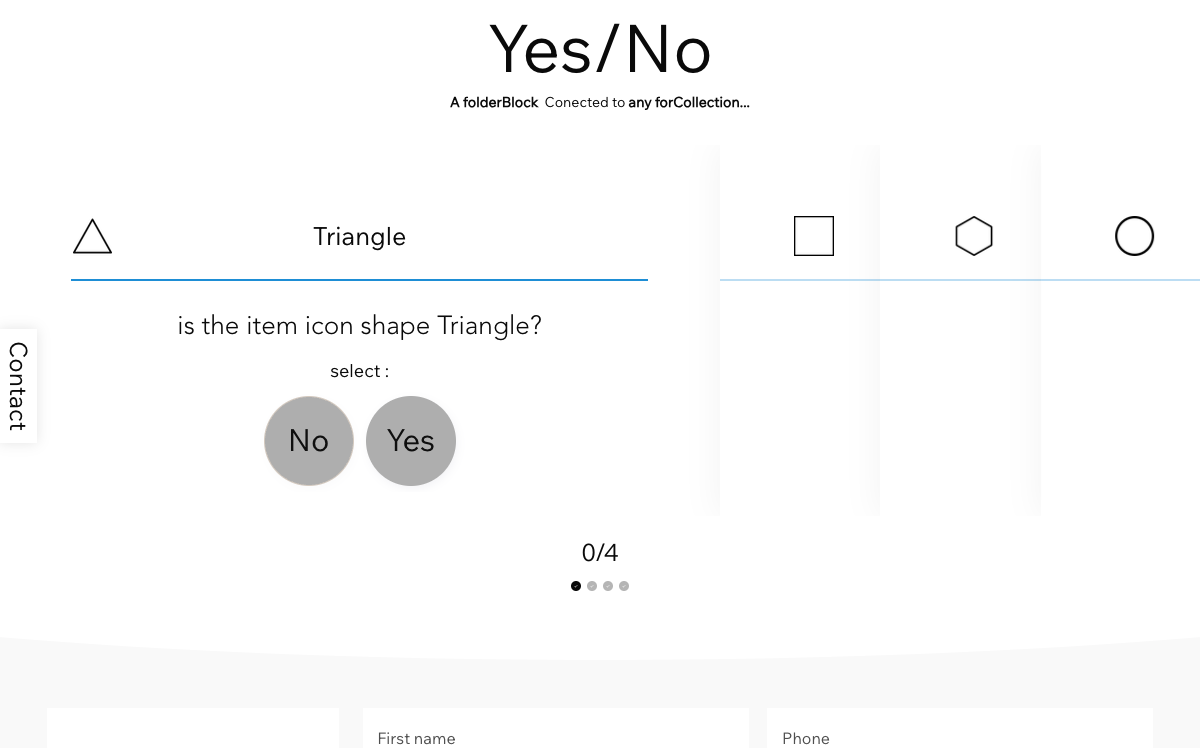Click the blank card beside First name
1200x748 pixels.
point(193,728)
